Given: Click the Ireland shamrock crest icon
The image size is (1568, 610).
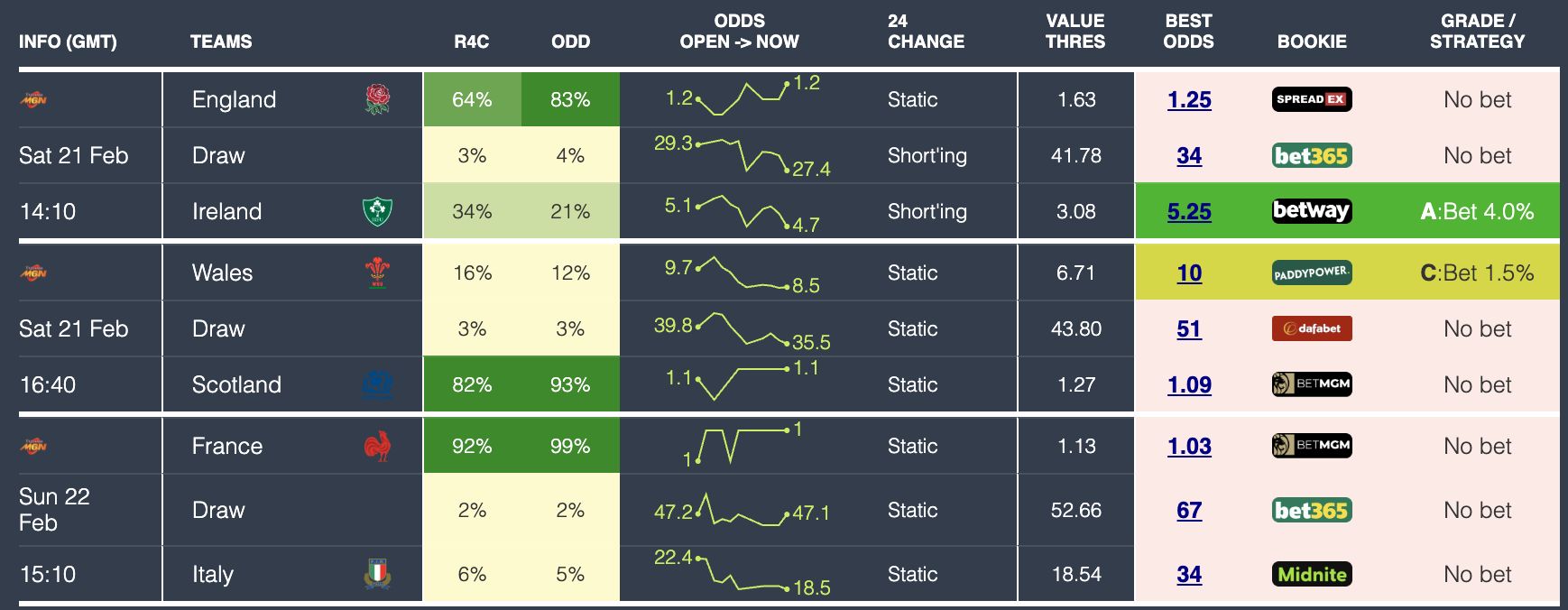Looking at the screenshot, I should coord(377,211).
